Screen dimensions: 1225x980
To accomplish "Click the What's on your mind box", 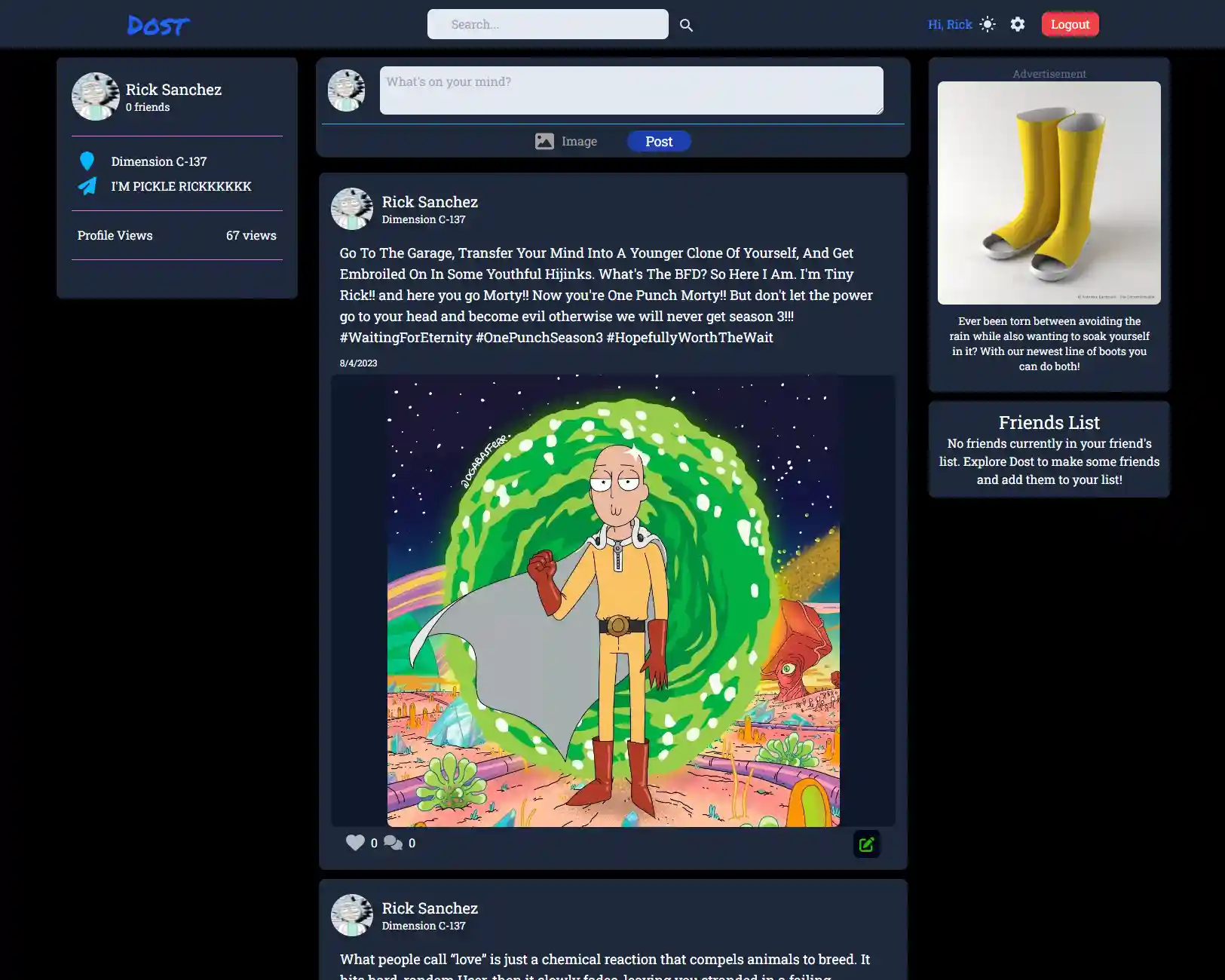I will tap(630, 90).
